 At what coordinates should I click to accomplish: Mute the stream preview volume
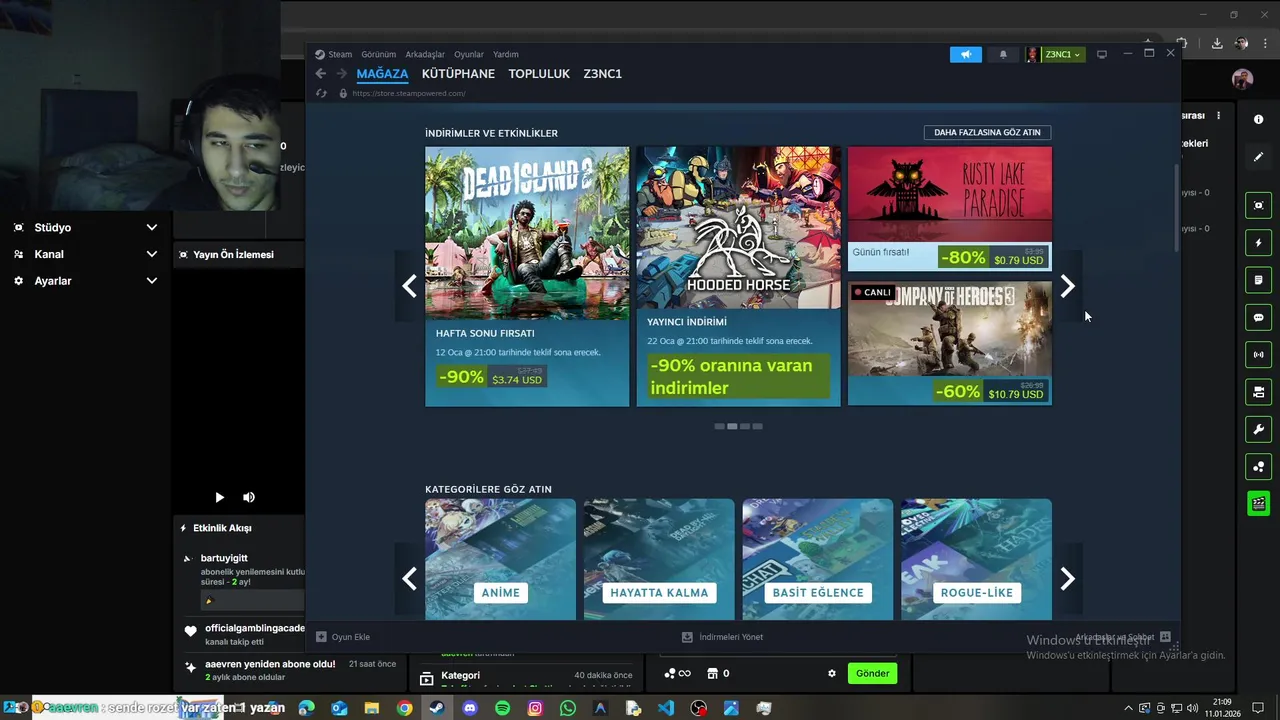click(249, 497)
